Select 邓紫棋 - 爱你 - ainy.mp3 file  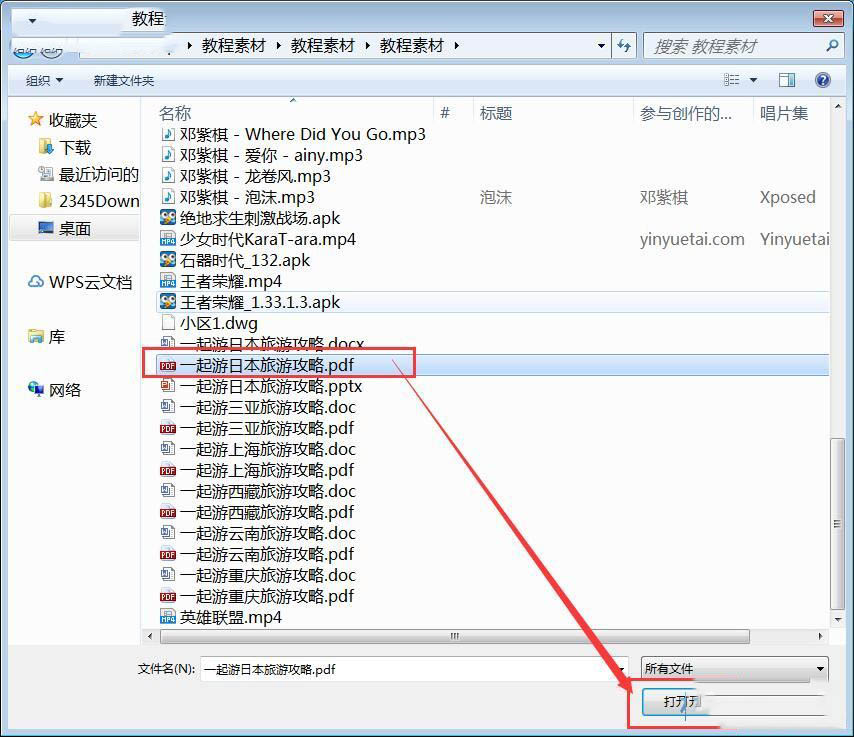click(261, 155)
